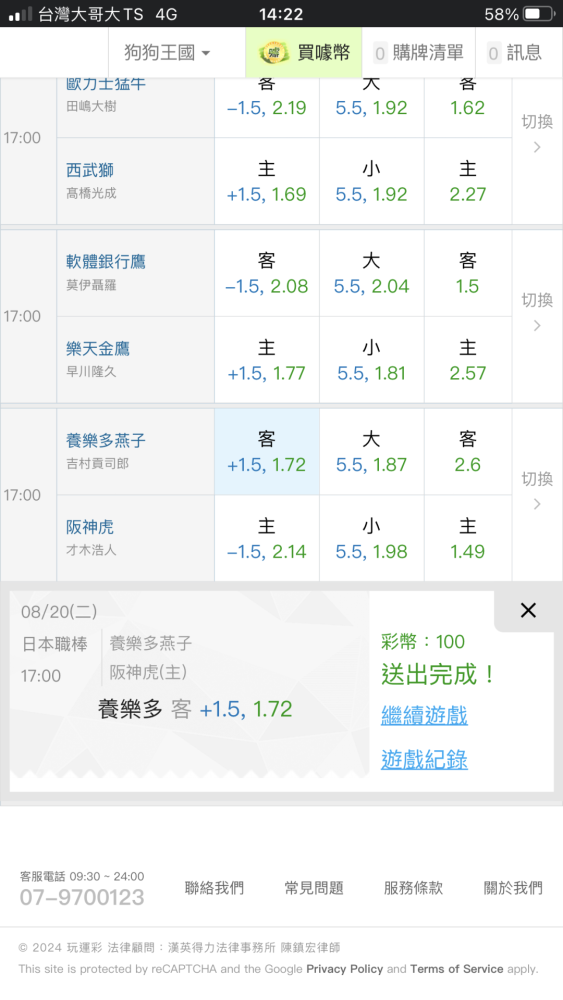Pick 主 2.27 moneyline for 西武獅

click(x=468, y=181)
